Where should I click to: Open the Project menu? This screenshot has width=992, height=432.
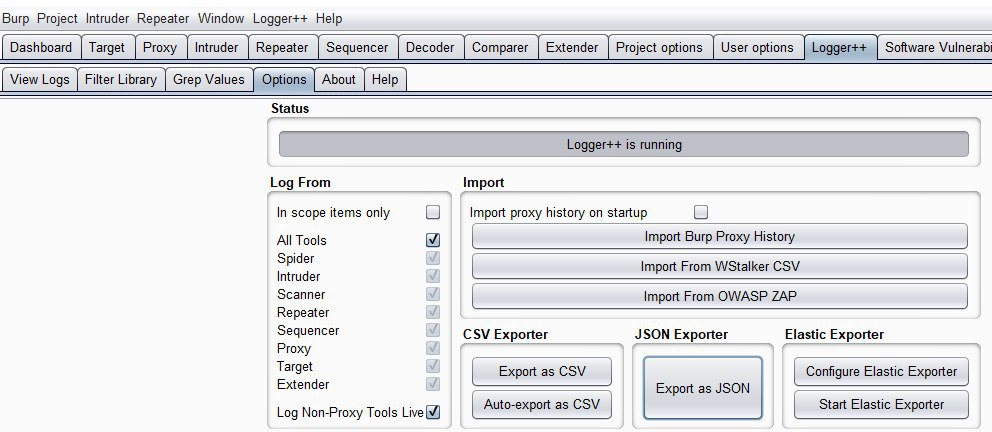(x=57, y=18)
